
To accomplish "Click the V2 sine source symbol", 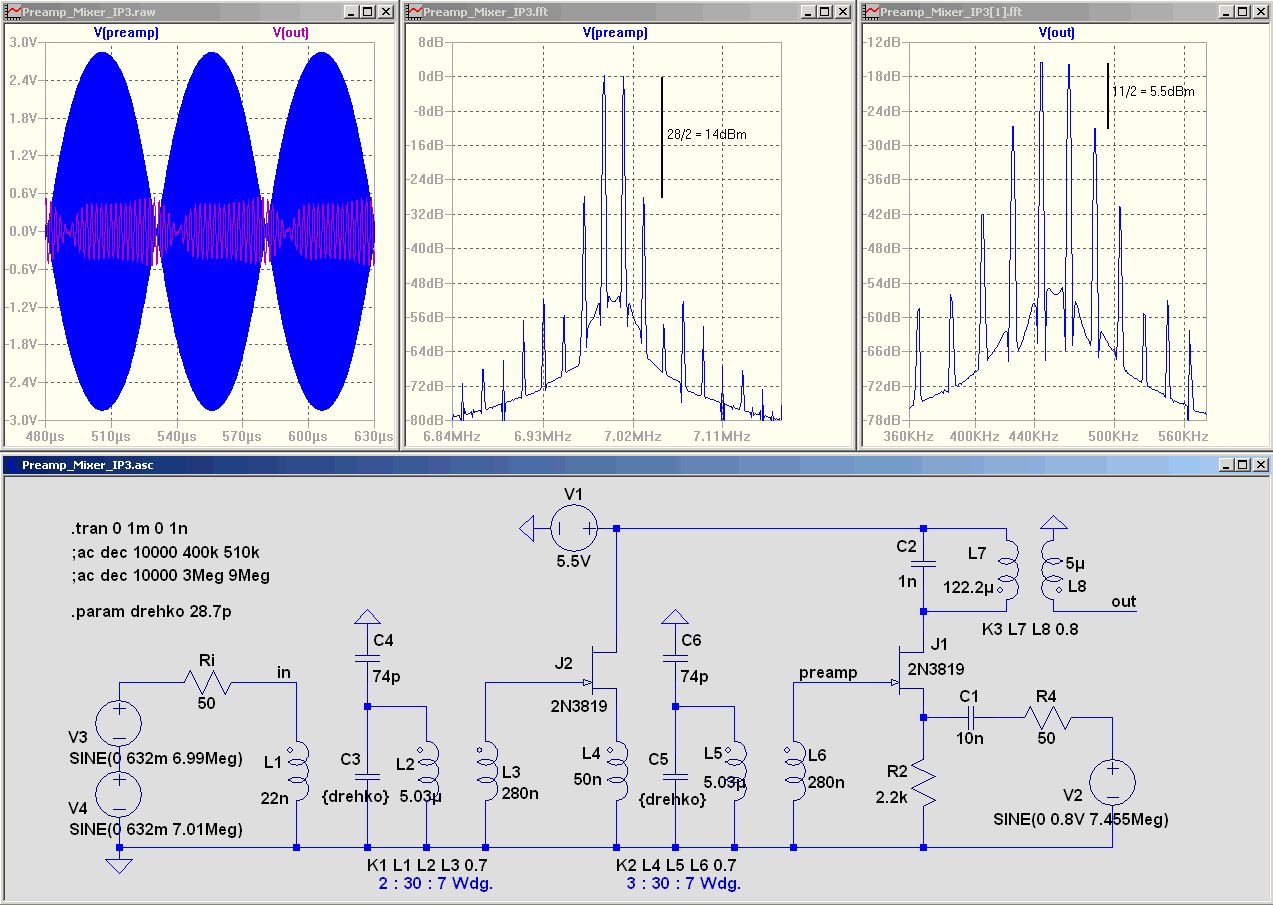I will 1112,781.
